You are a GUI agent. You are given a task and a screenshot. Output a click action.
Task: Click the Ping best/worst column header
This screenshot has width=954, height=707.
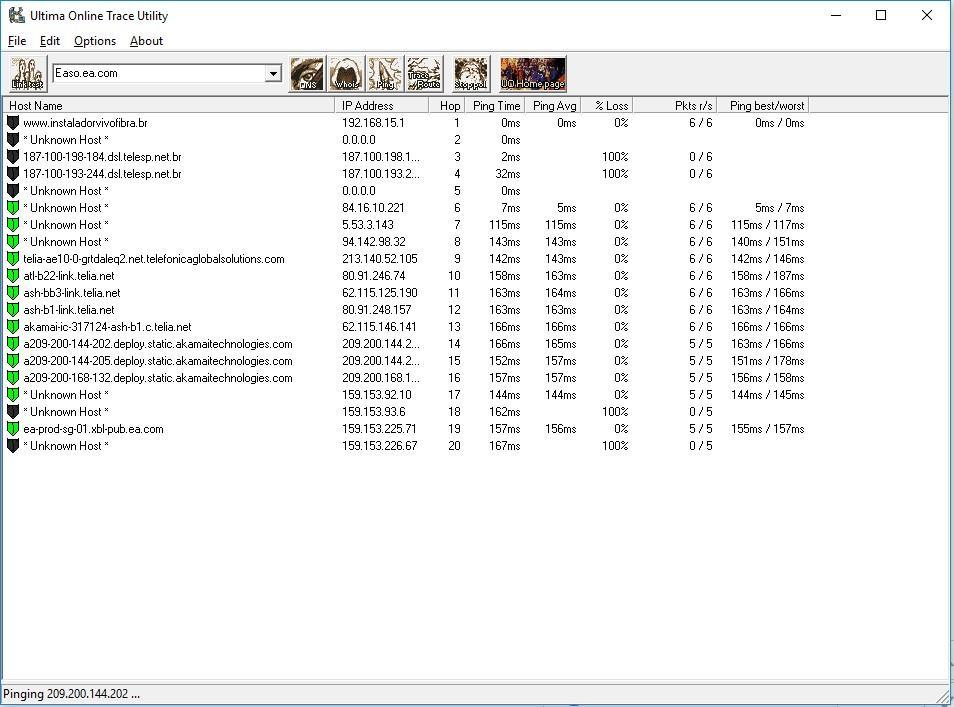click(764, 105)
